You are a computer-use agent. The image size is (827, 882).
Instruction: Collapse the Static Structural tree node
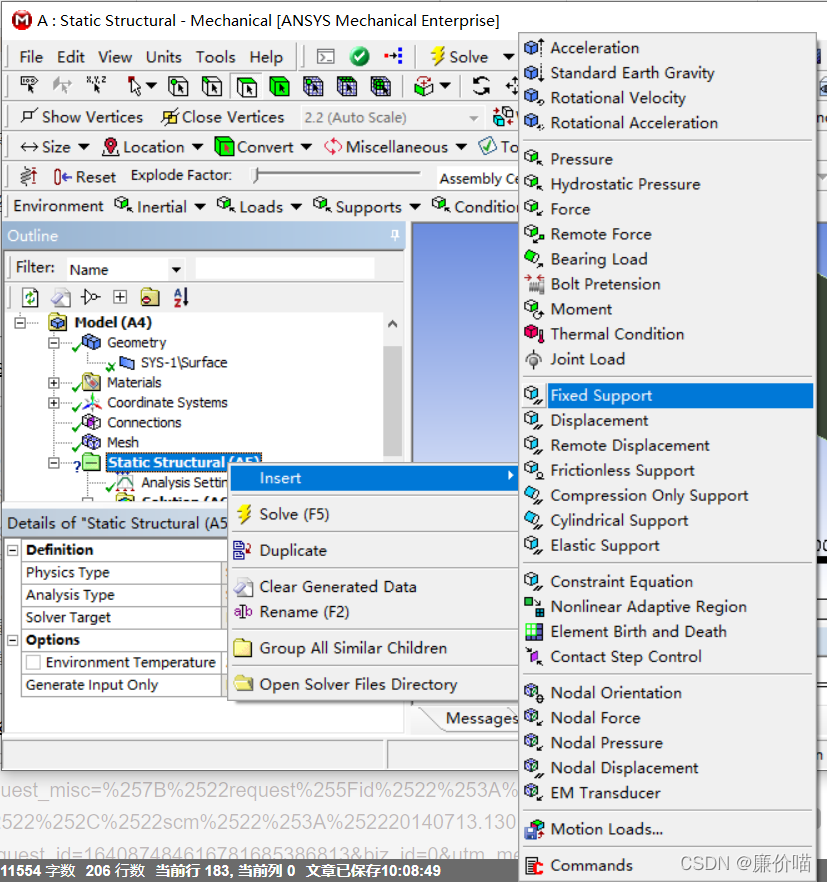[53, 463]
